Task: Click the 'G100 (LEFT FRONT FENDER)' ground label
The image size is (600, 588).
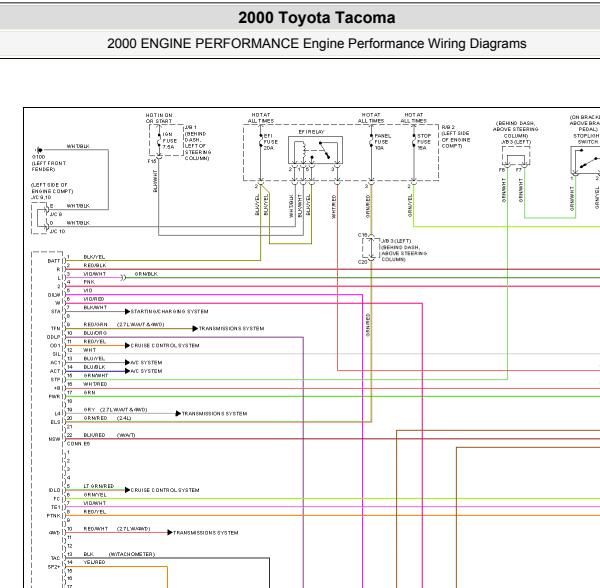Action: click(49, 163)
